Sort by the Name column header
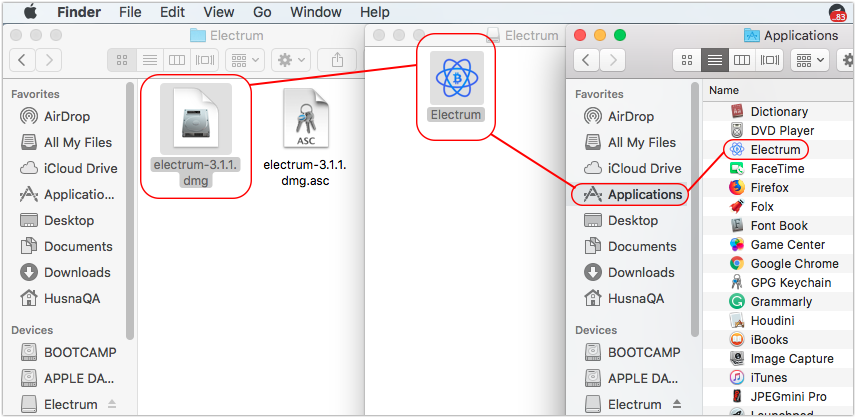856x418 pixels. [x=724, y=91]
